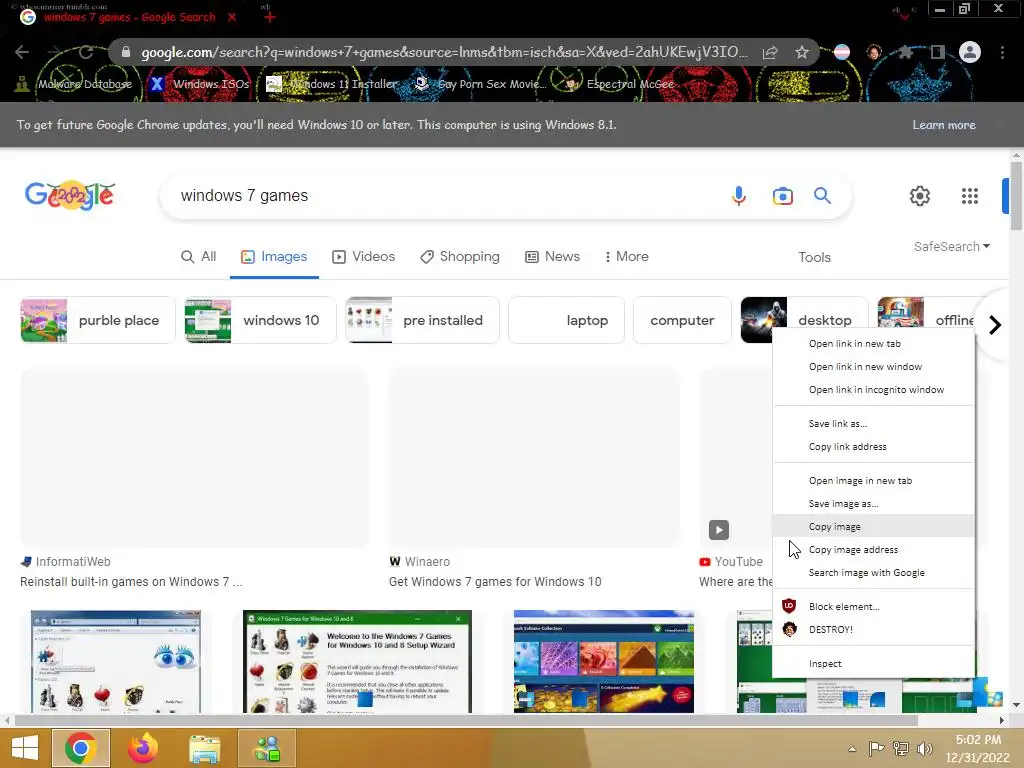This screenshot has width=1024, height=768.
Task: Open the Chrome profile avatar
Action: tap(970, 52)
